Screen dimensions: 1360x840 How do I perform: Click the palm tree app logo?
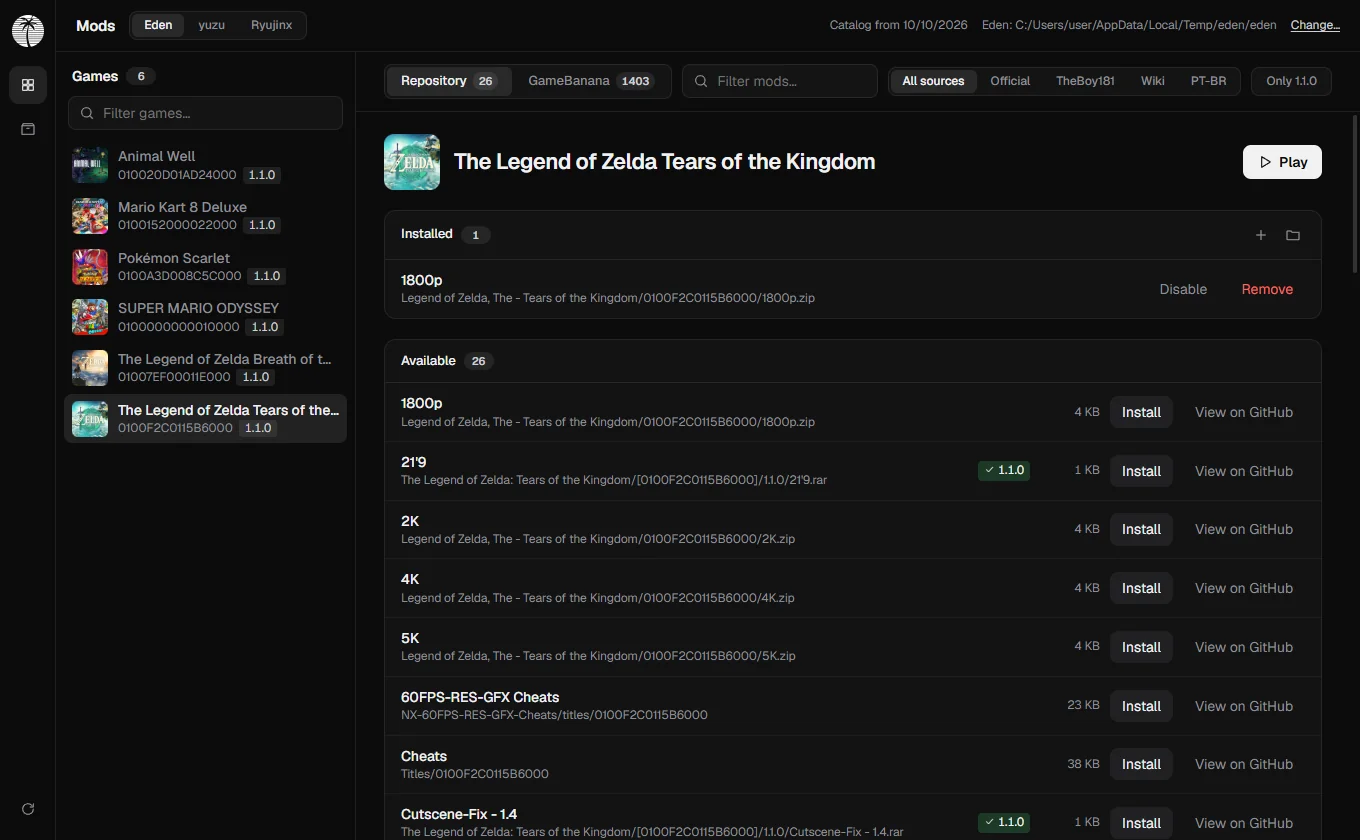pyautogui.click(x=28, y=31)
